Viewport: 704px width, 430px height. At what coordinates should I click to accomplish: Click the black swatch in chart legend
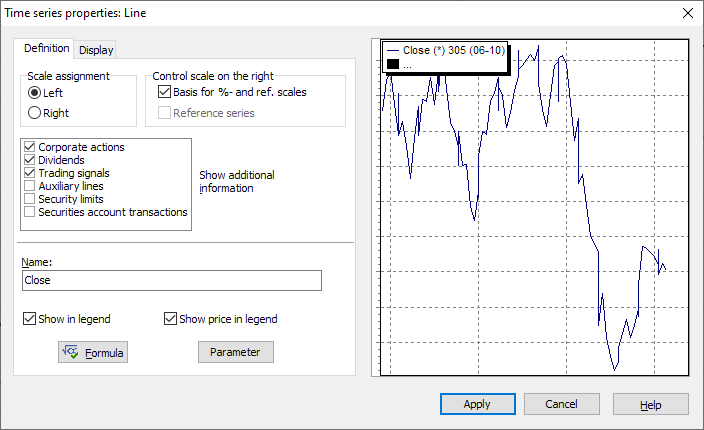click(393, 64)
